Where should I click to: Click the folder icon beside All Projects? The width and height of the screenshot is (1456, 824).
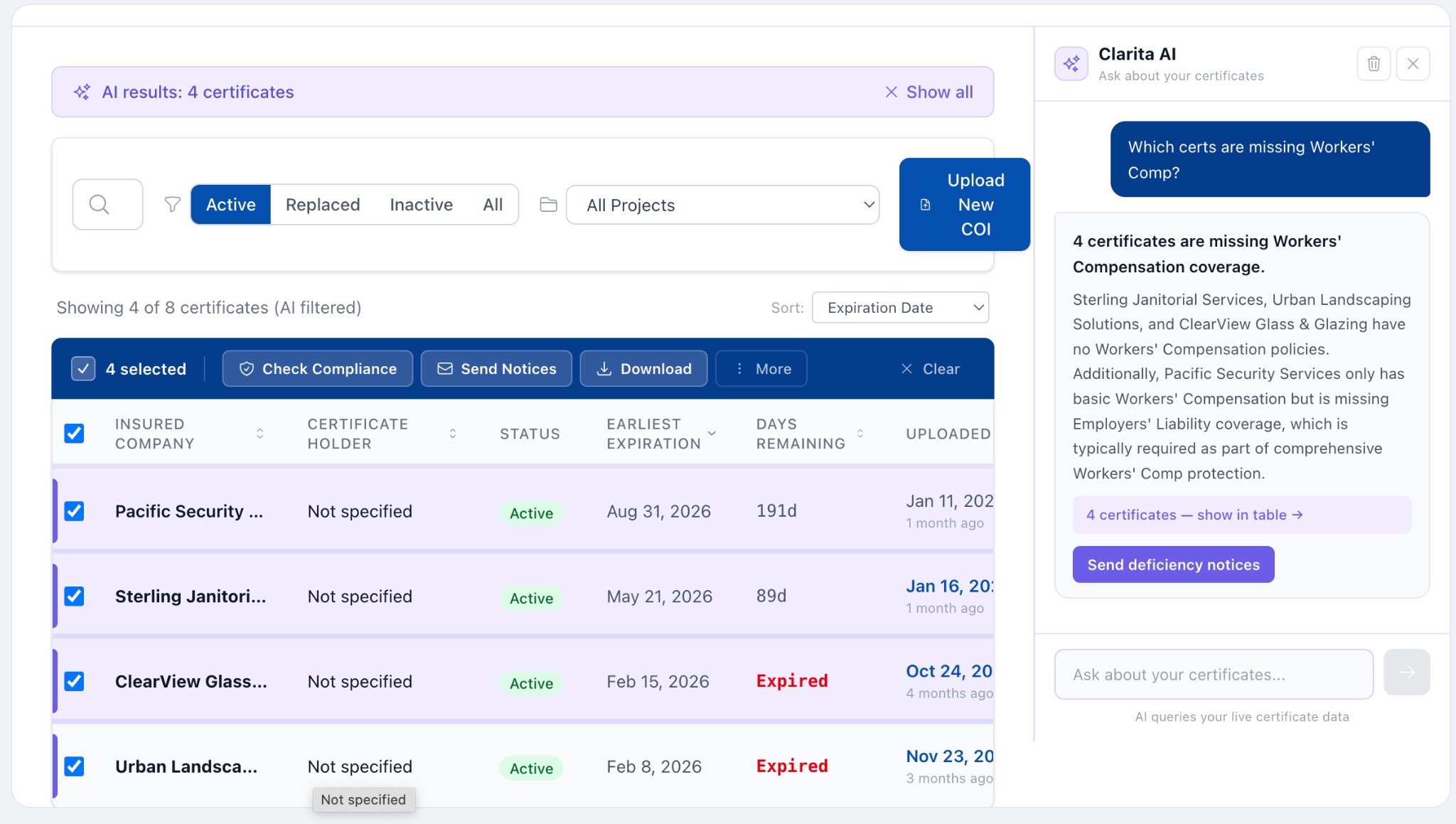point(547,204)
